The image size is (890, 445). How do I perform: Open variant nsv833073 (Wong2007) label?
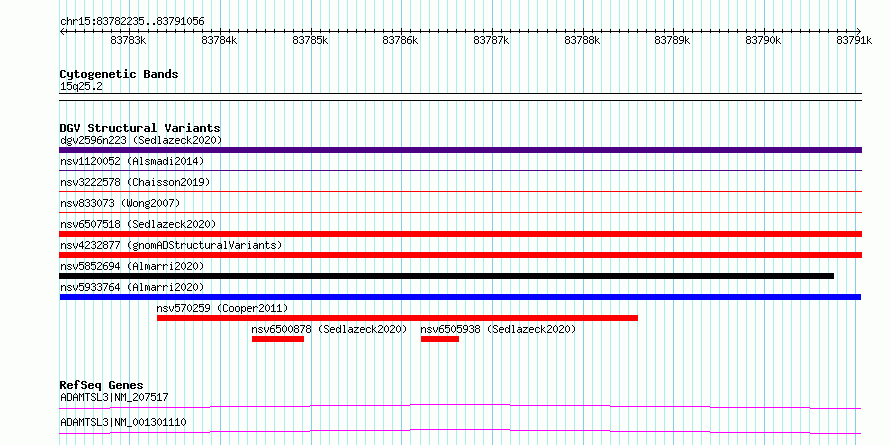(120, 203)
